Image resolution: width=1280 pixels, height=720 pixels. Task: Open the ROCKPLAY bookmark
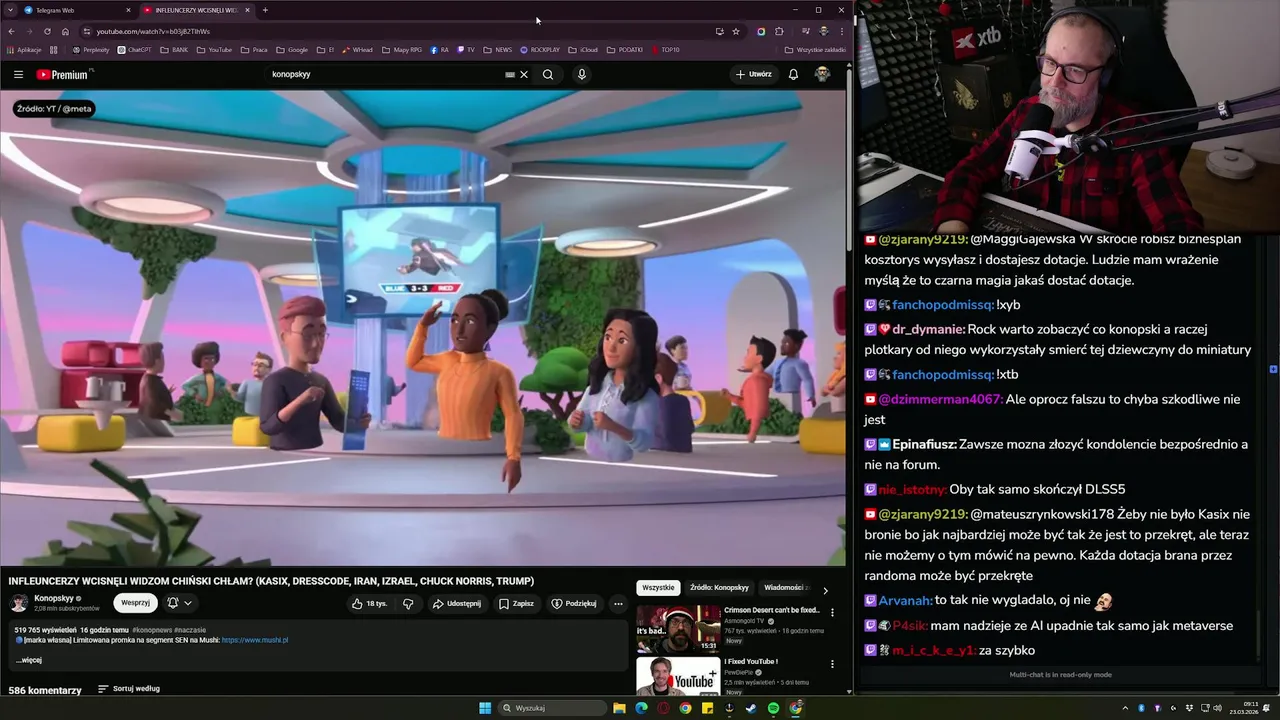tap(540, 49)
